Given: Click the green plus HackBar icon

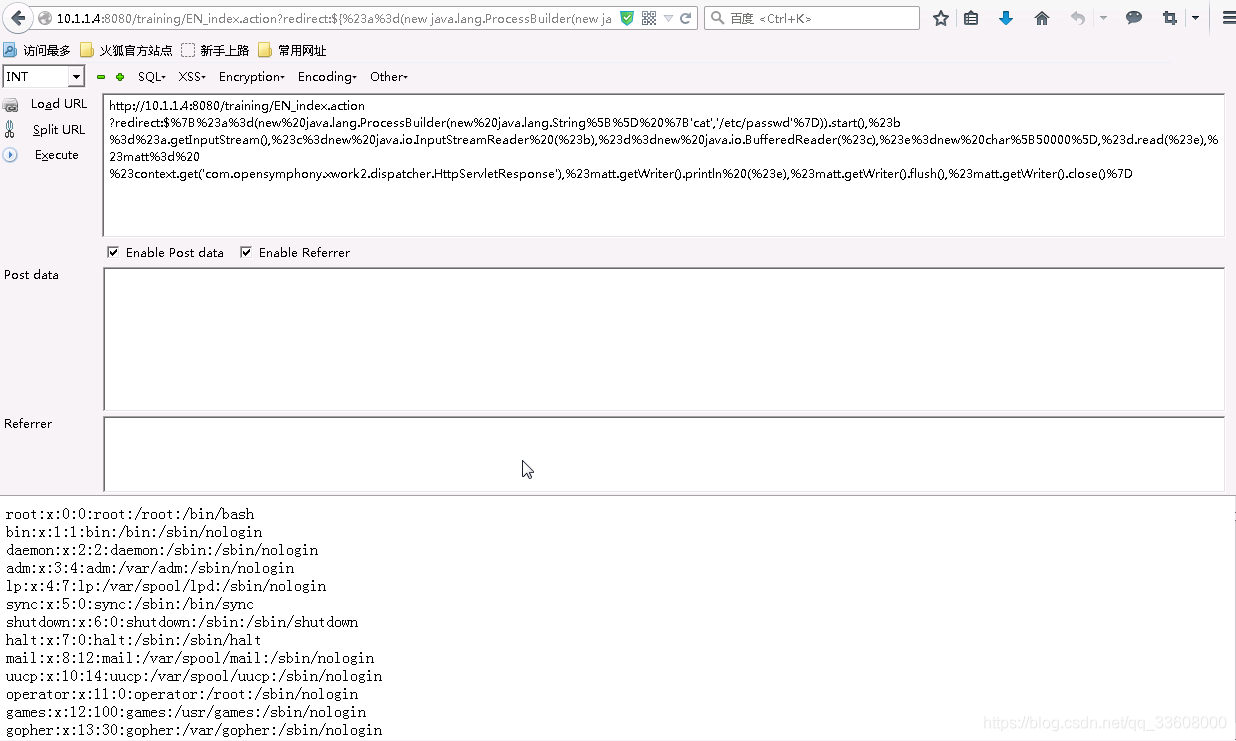Looking at the screenshot, I should (120, 77).
